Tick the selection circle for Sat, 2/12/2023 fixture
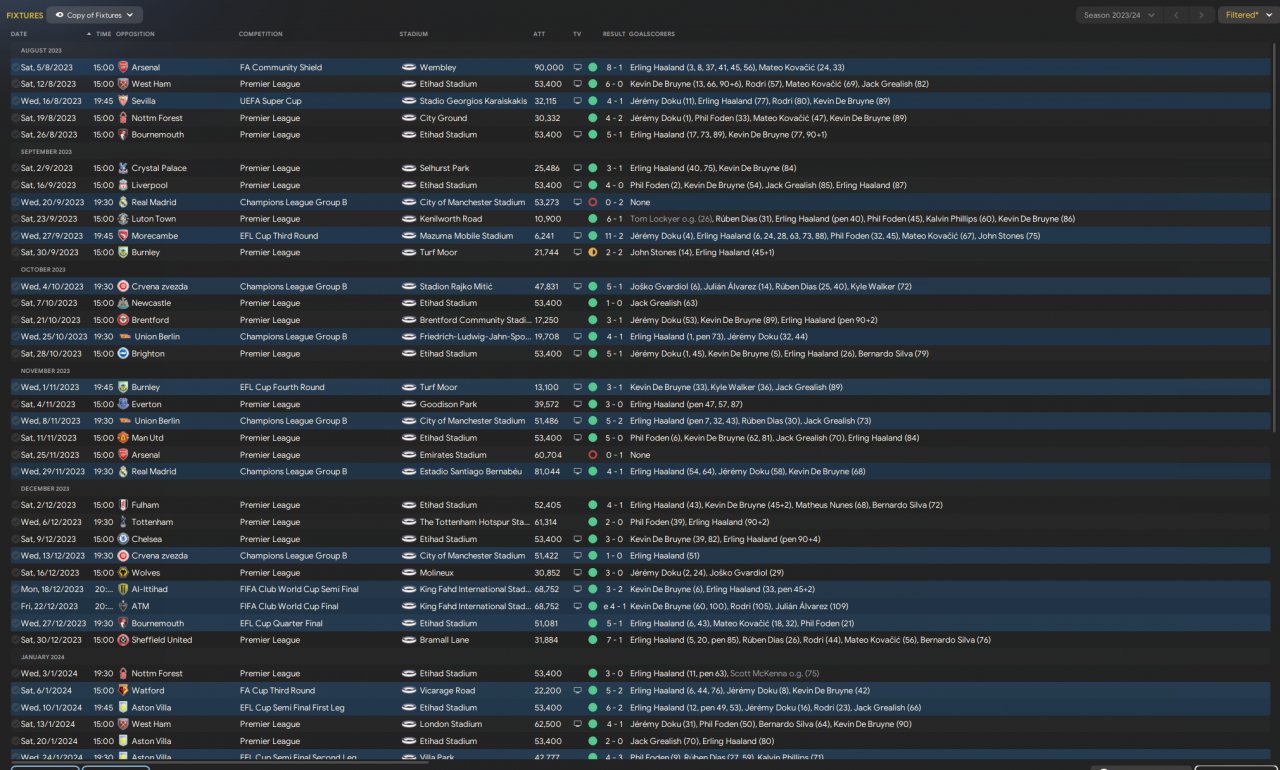 15,505
